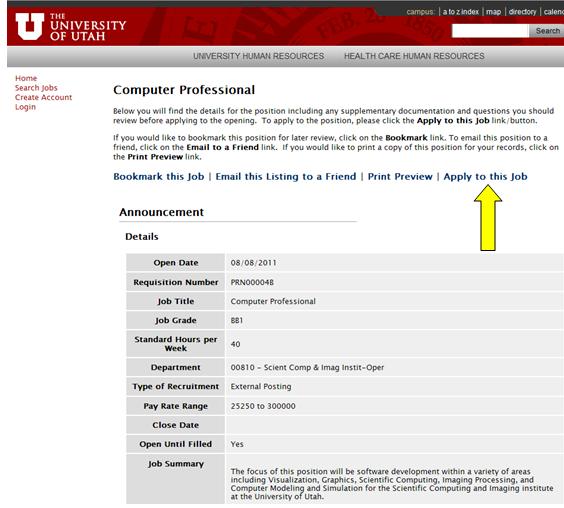Click the Computer Professional page heading

tap(184, 90)
